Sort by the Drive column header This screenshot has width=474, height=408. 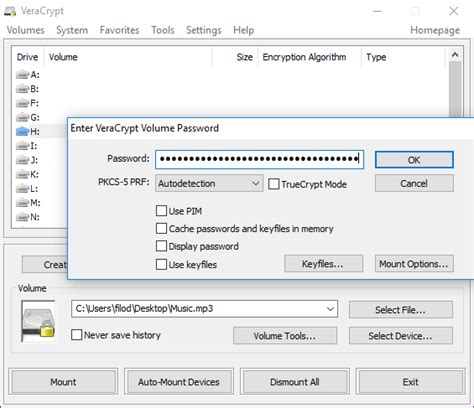coord(27,57)
